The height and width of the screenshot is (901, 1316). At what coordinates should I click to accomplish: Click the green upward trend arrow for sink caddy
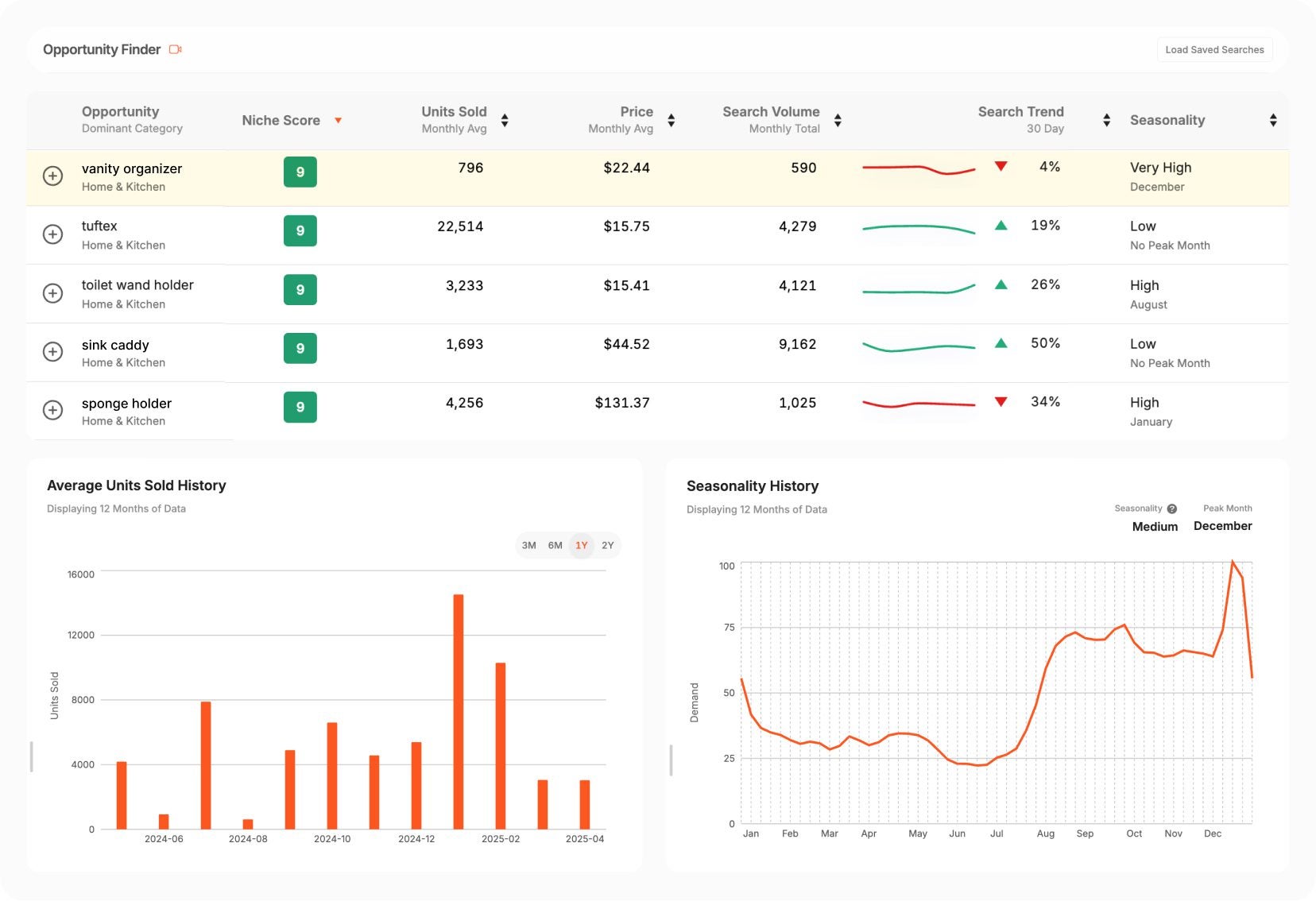(x=1001, y=342)
